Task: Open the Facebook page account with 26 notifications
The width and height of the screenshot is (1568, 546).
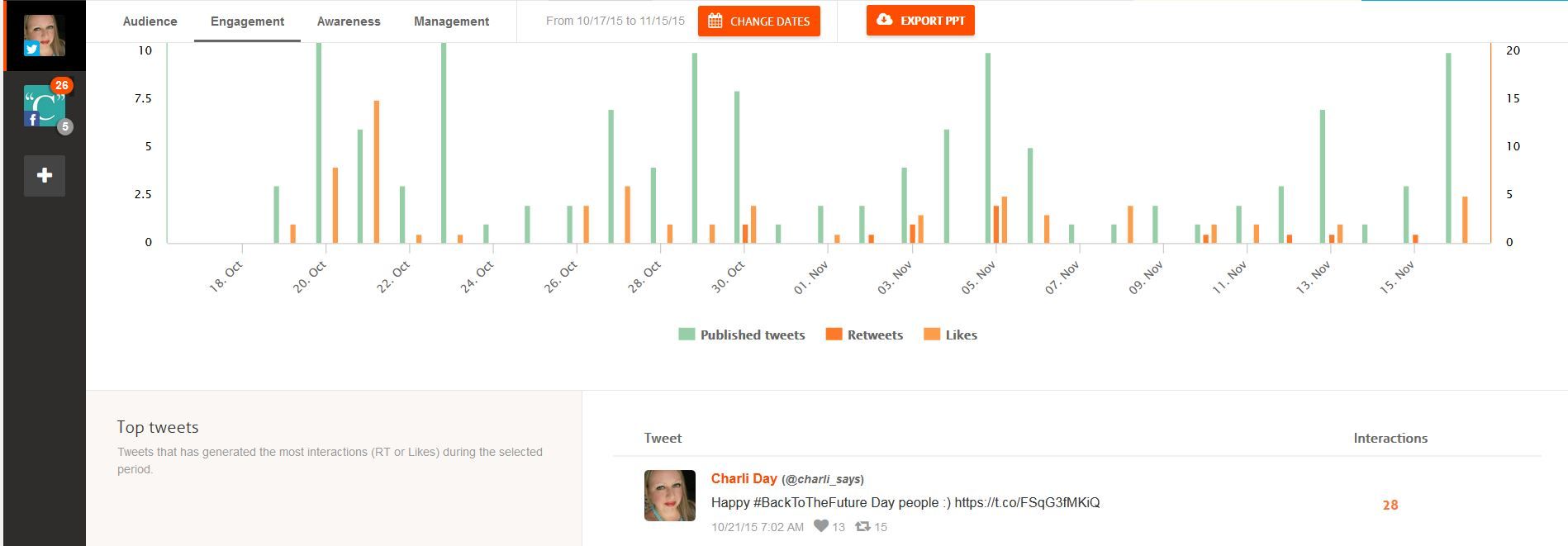Action: click(45, 106)
